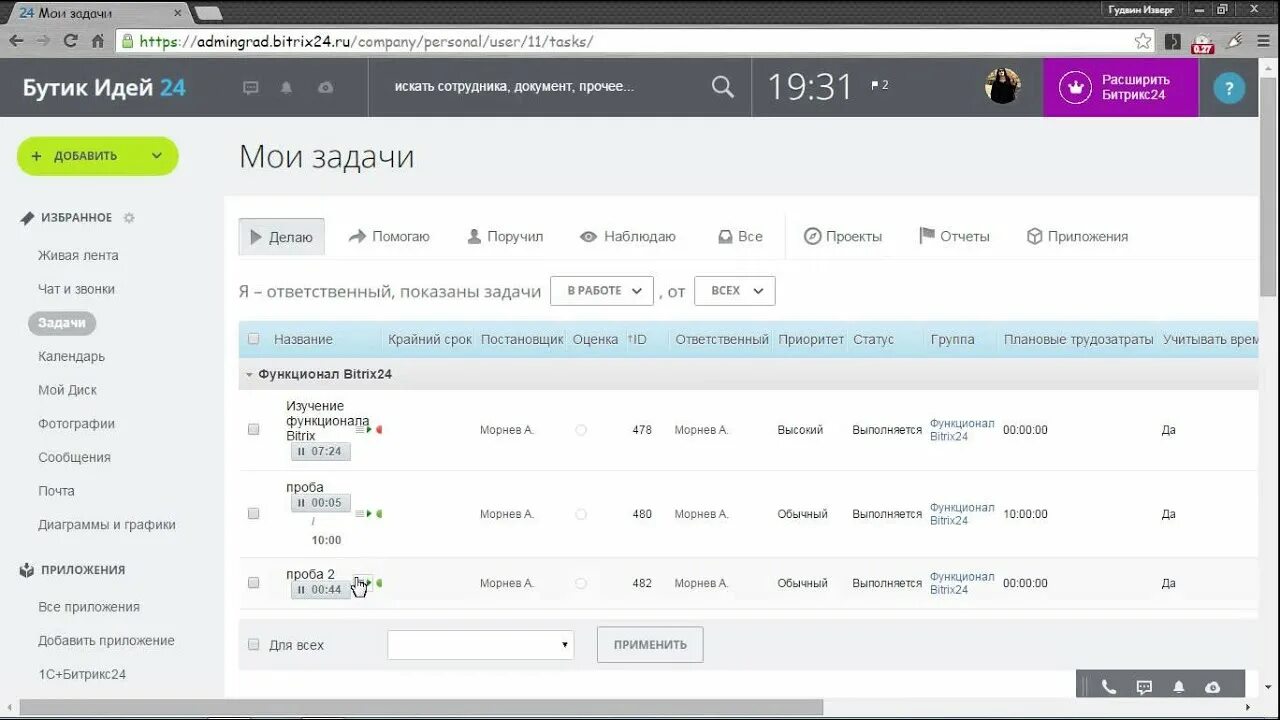Pause the 00:44 timer of проба 2
This screenshot has height=720, width=1280.
coord(320,590)
